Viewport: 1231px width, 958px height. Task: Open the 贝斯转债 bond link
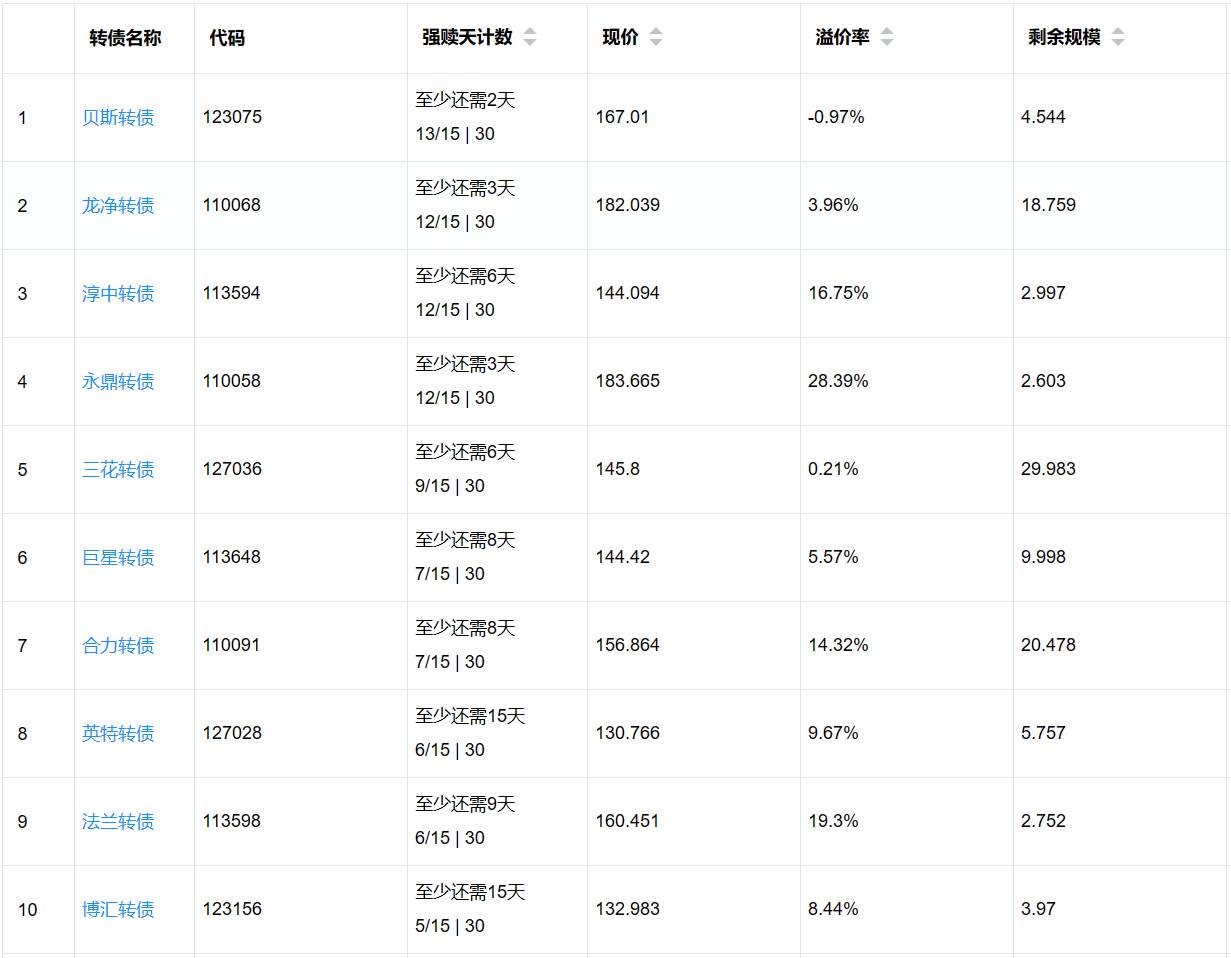tap(118, 118)
